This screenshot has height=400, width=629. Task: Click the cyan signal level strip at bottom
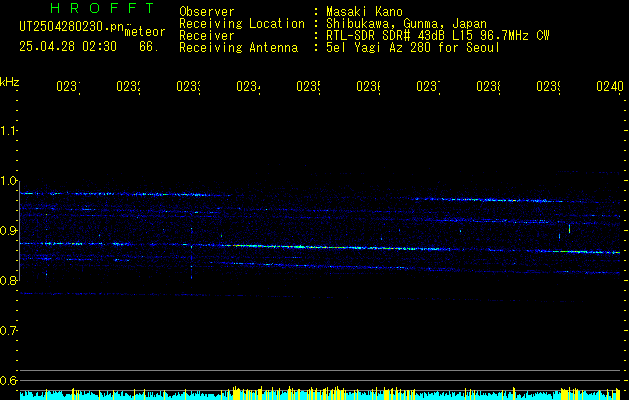coord(320,394)
